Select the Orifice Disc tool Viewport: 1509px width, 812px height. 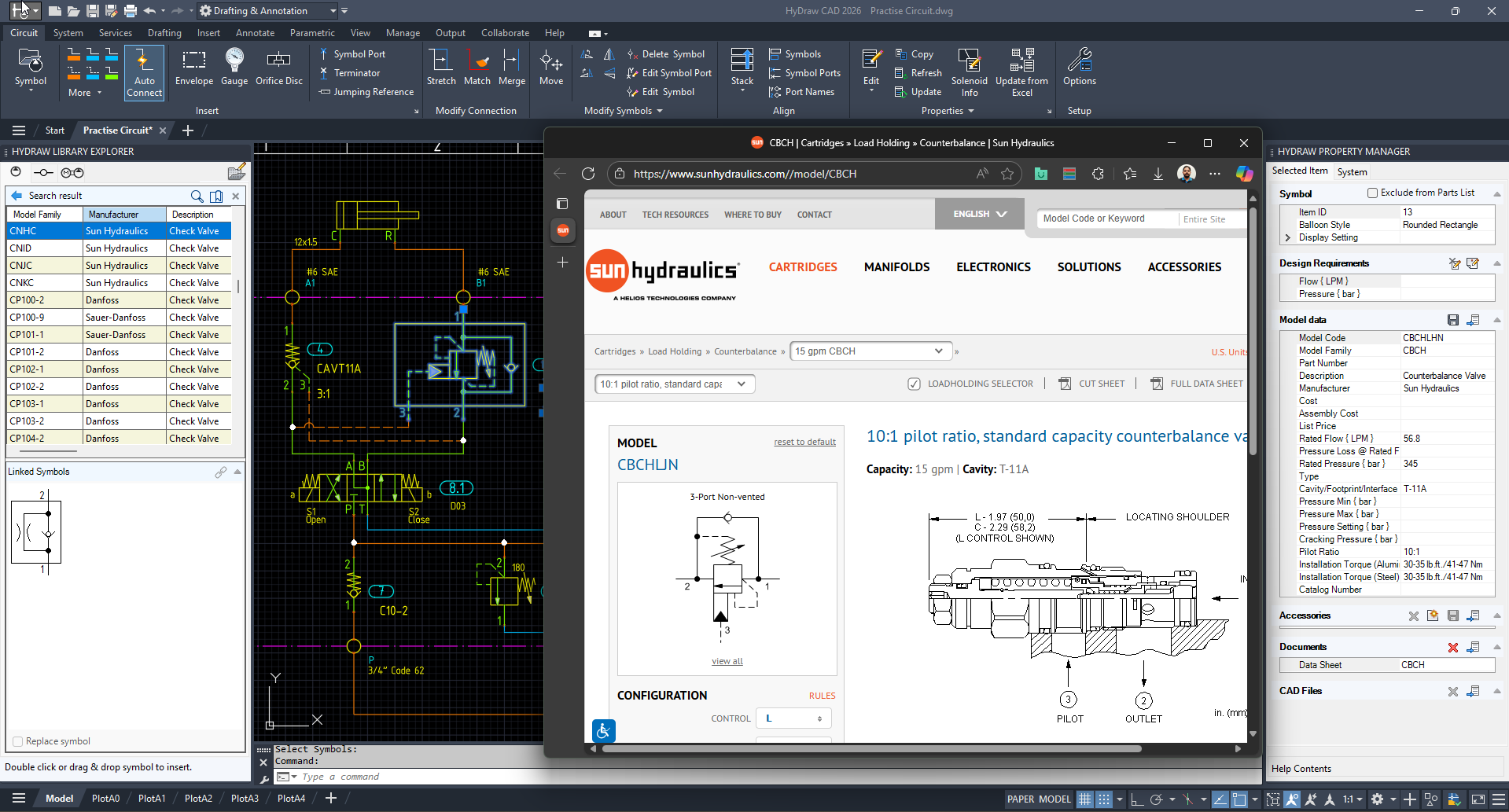point(278,71)
